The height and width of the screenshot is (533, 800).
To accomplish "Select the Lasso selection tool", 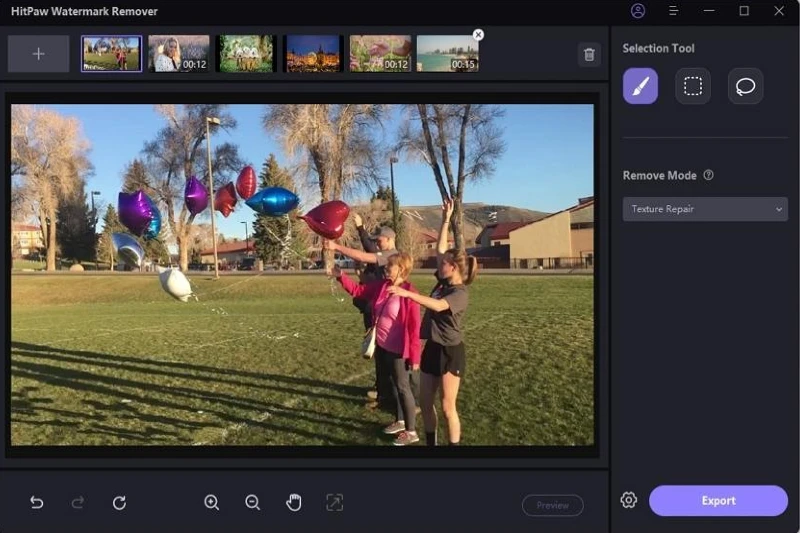I will pyautogui.click(x=745, y=86).
